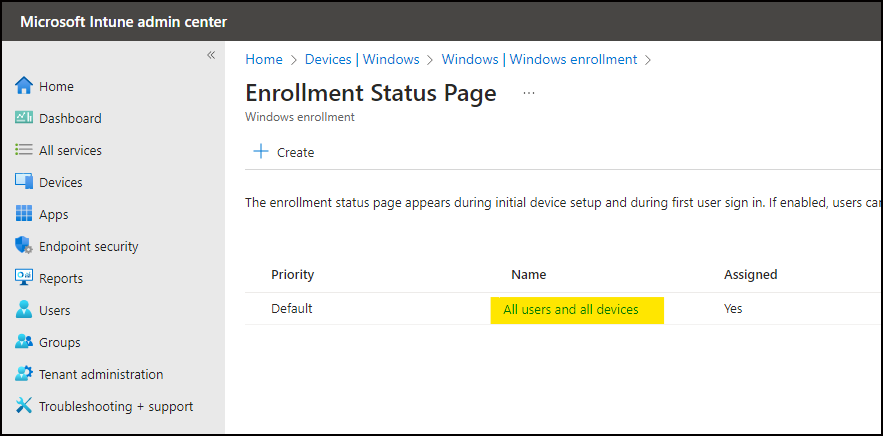Click Devices | Windows breadcrumb link
Screen dimensions: 883x436
coord(362,59)
